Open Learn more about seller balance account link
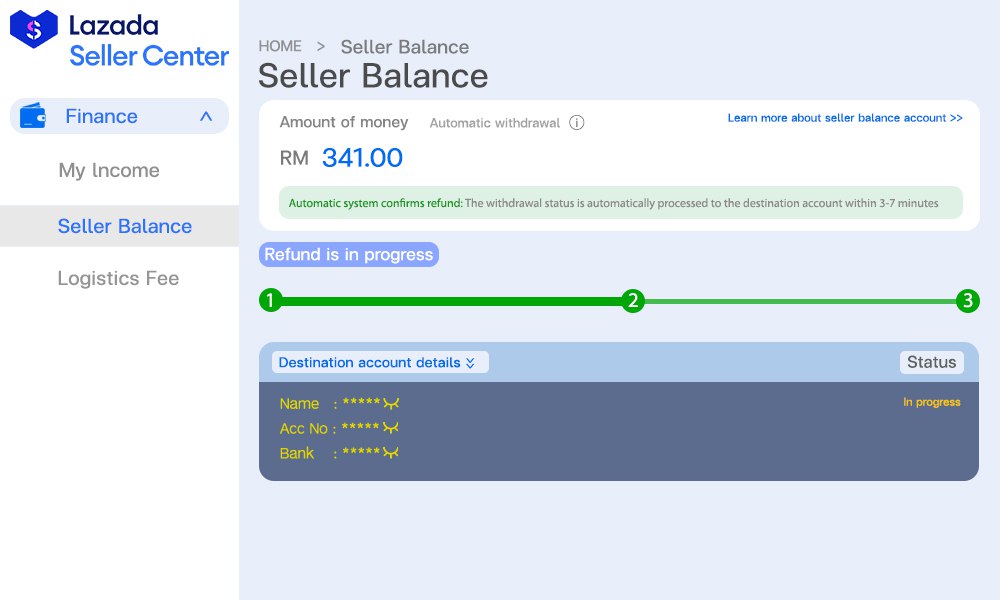The image size is (1000, 600). pyautogui.click(x=844, y=118)
